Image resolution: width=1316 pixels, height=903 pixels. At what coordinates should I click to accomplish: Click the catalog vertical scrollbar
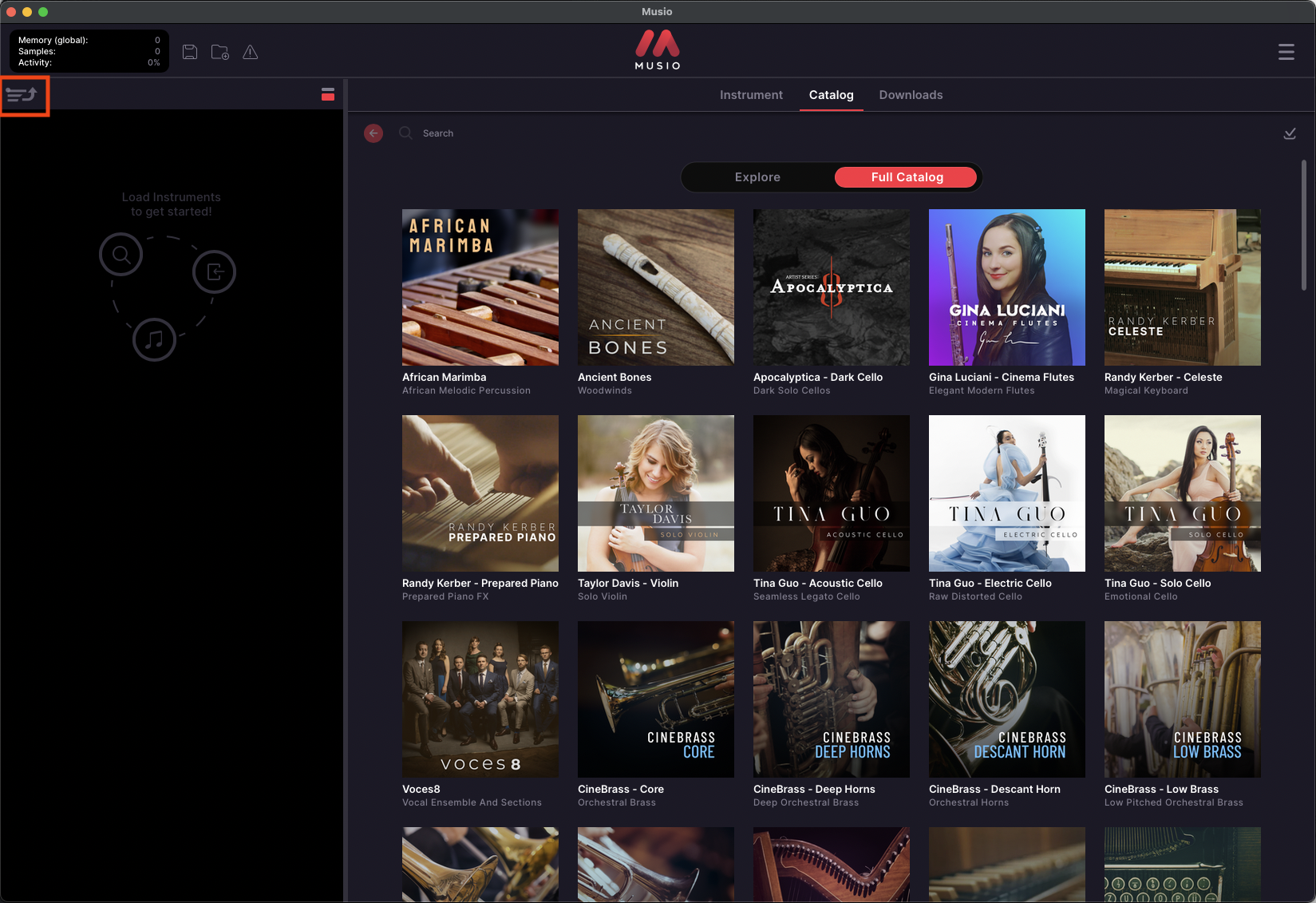click(1304, 225)
